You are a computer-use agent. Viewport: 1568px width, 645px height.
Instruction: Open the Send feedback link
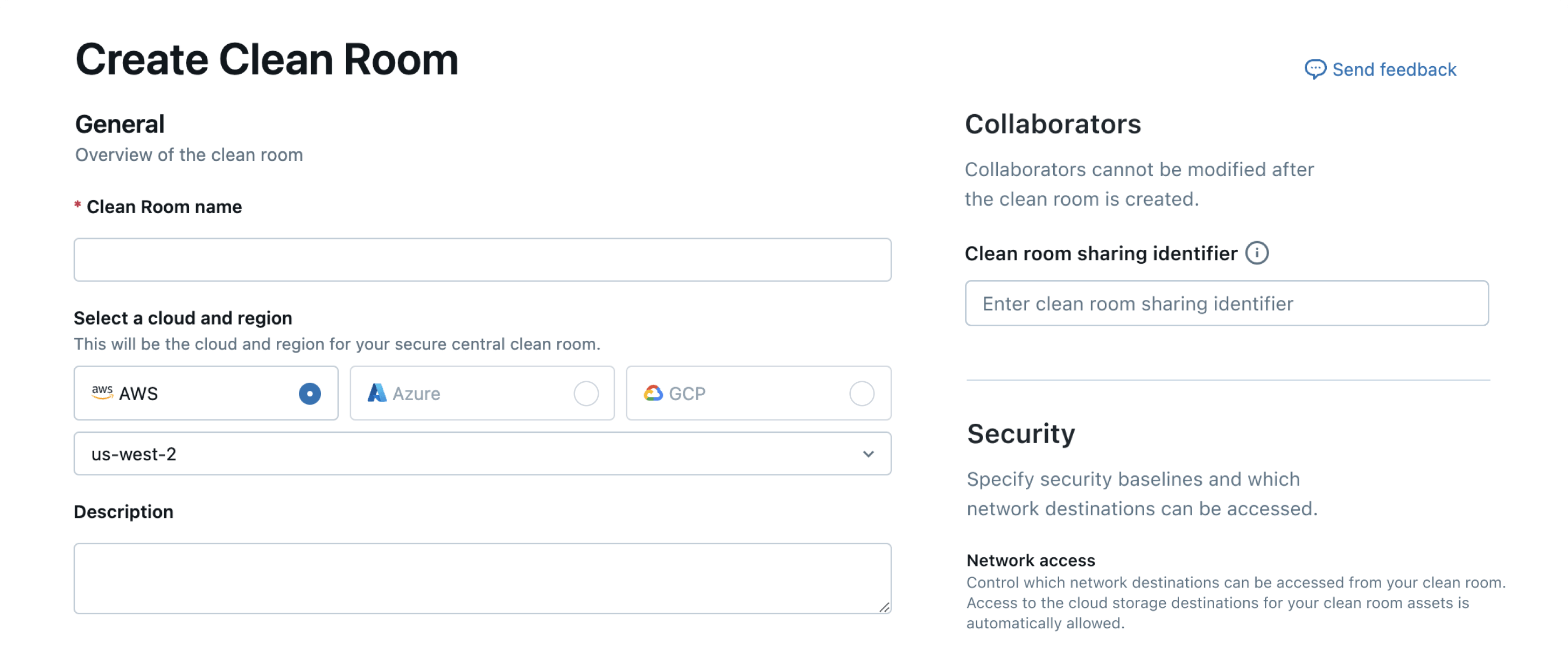[1394, 69]
